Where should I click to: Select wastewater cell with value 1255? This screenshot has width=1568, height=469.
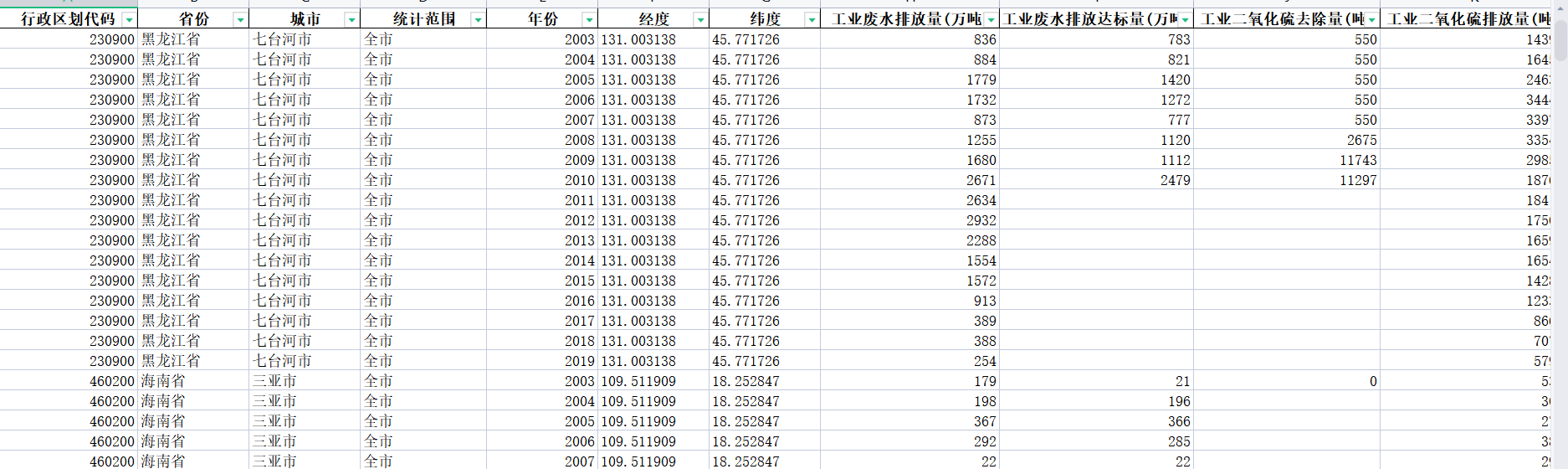pyautogui.click(x=910, y=140)
